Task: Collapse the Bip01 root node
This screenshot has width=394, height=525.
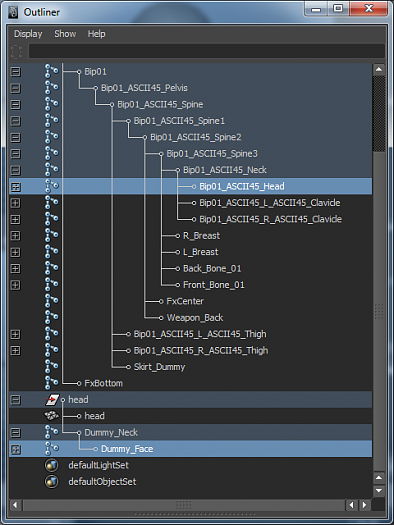Action: coord(15,71)
